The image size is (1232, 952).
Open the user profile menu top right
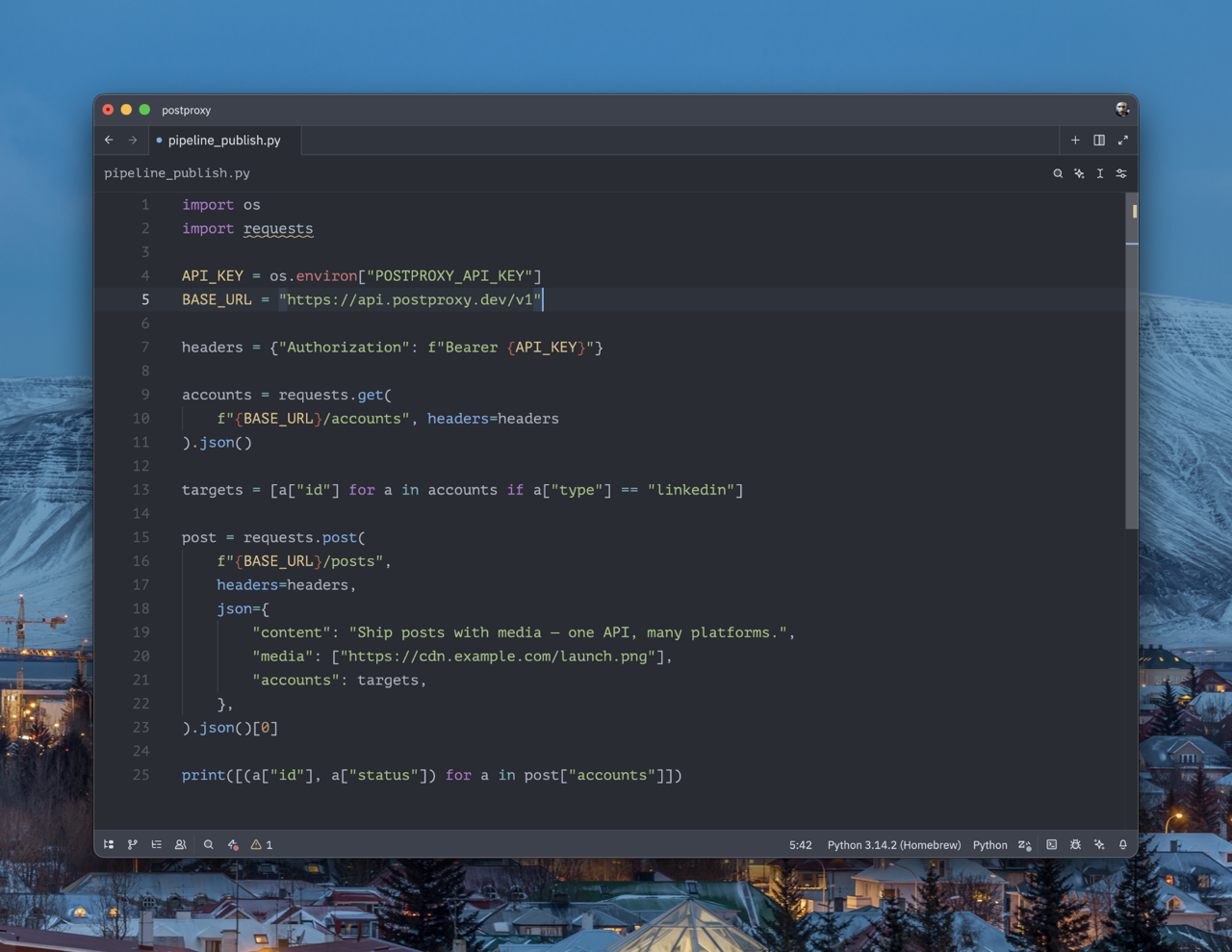coord(1122,110)
